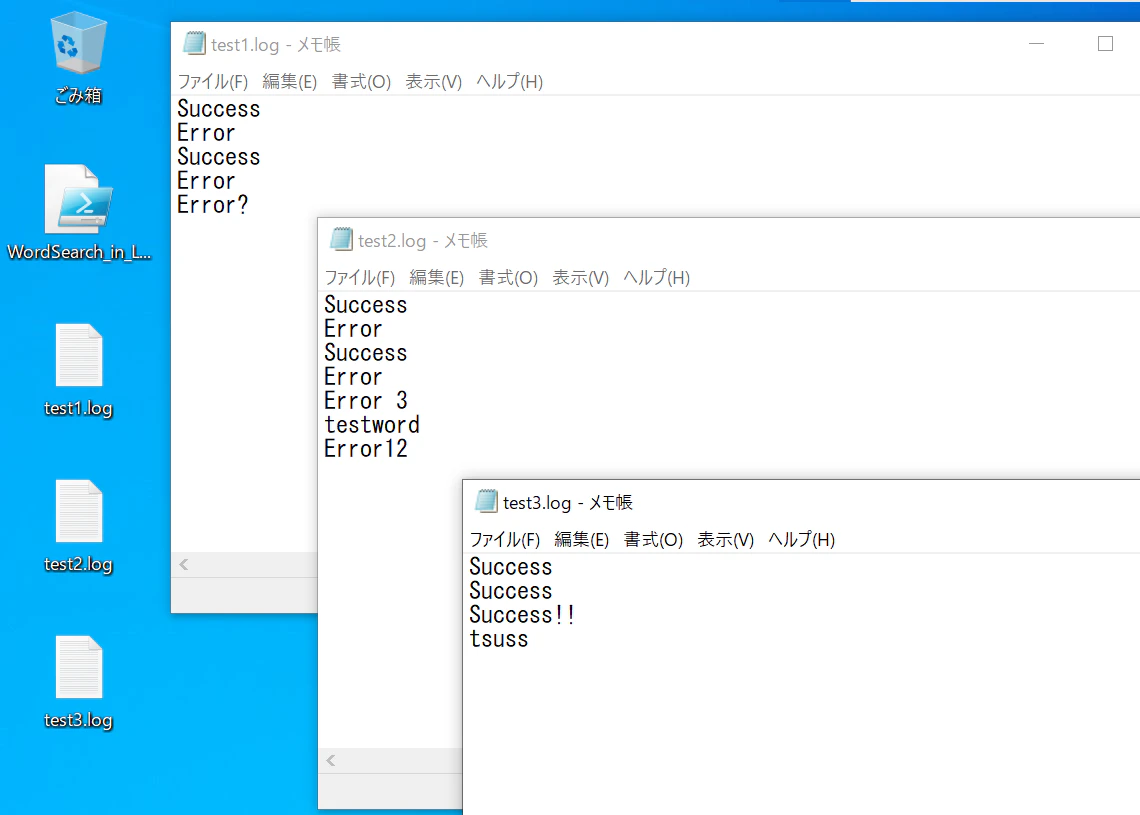Image resolution: width=1140 pixels, height=815 pixels.
Task: Click the 'Error?' line in test1.log
Action: [212, 205]
